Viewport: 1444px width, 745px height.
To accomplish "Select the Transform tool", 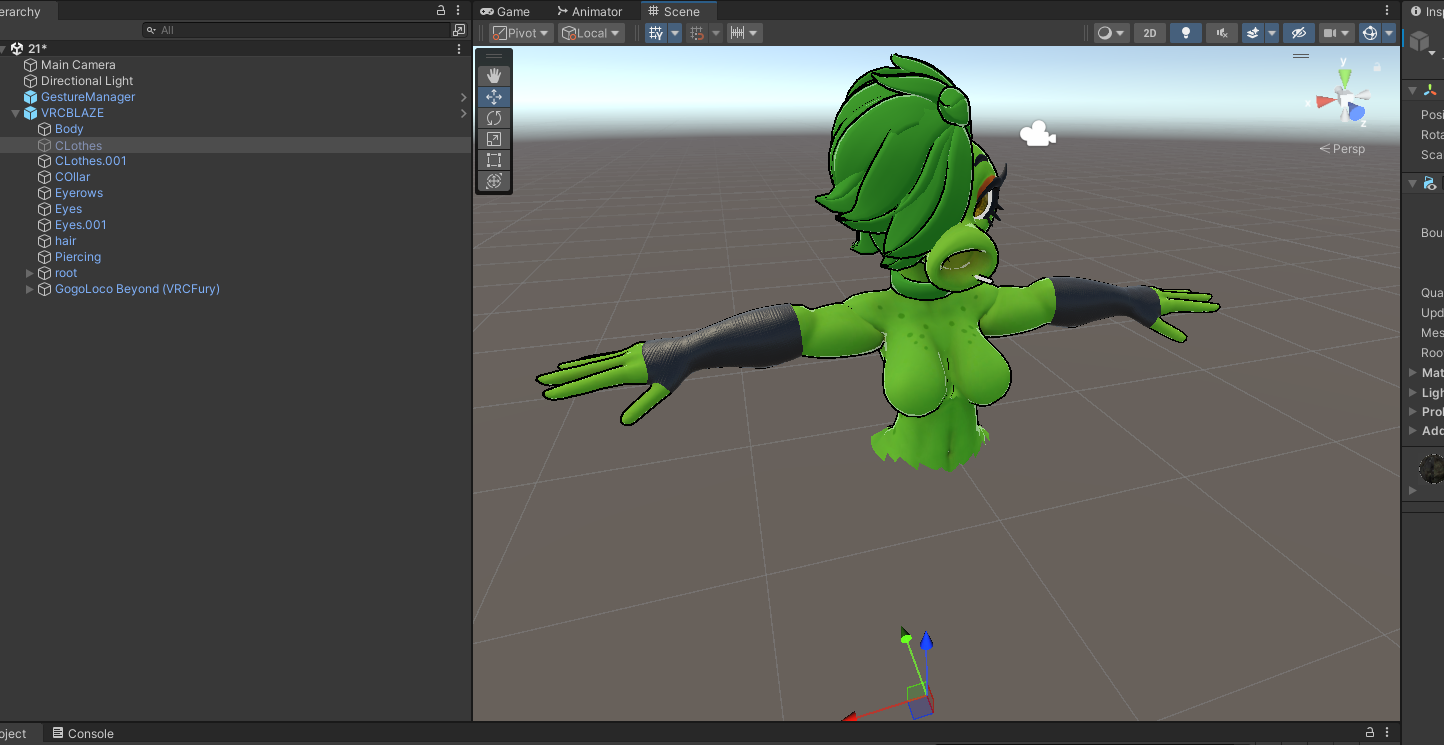I will 494,181.
